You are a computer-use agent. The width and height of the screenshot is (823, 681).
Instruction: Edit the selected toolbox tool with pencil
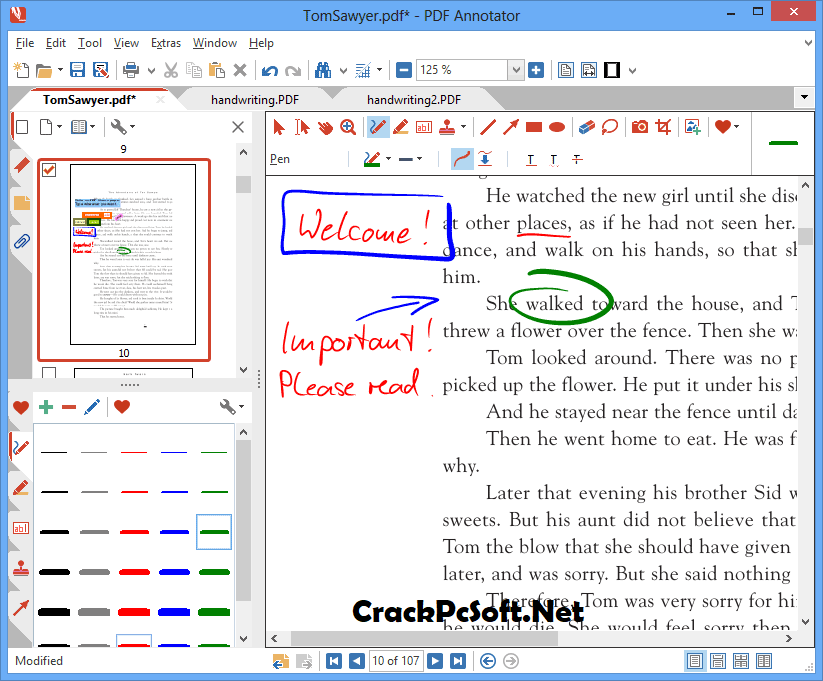[92, 407]
